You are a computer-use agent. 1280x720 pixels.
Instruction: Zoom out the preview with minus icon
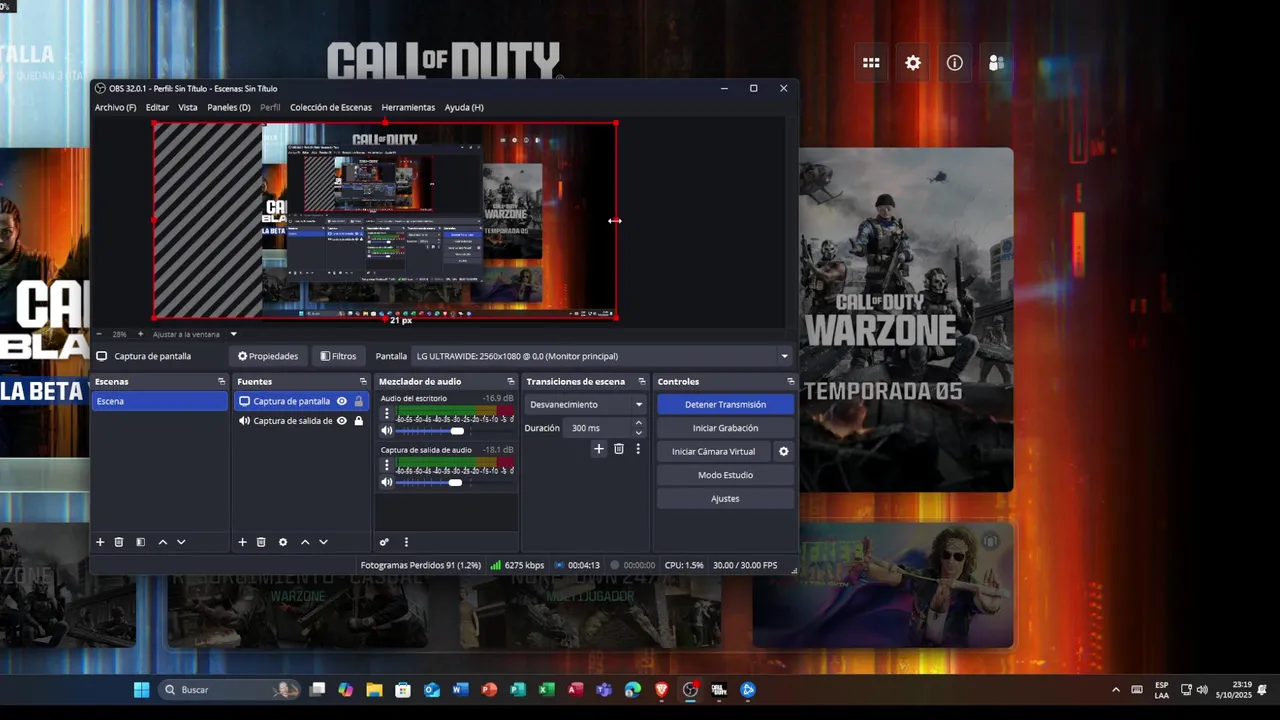click(99, 334)
